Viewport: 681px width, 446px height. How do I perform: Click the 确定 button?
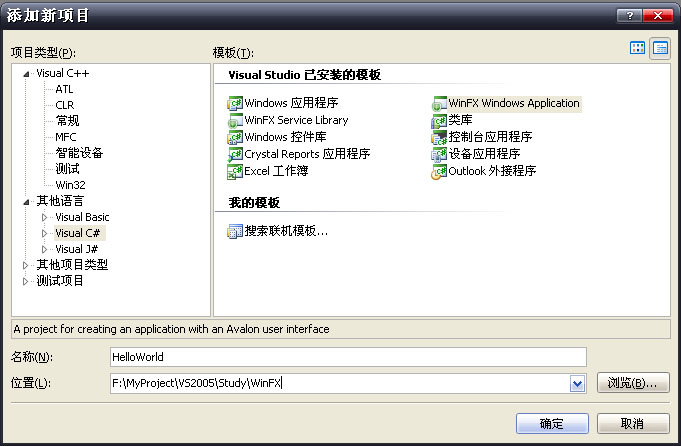[x=552, y=423]
